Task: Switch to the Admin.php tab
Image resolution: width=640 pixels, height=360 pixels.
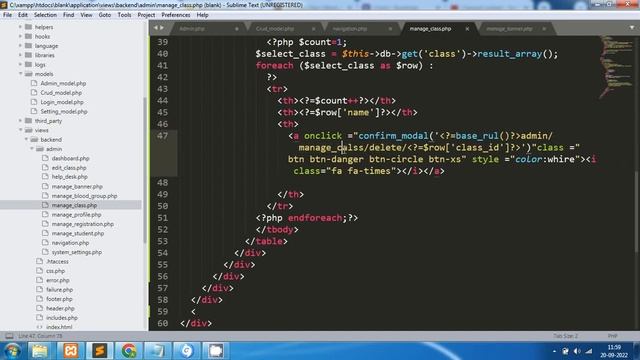Action: click(x=192, y=29)
